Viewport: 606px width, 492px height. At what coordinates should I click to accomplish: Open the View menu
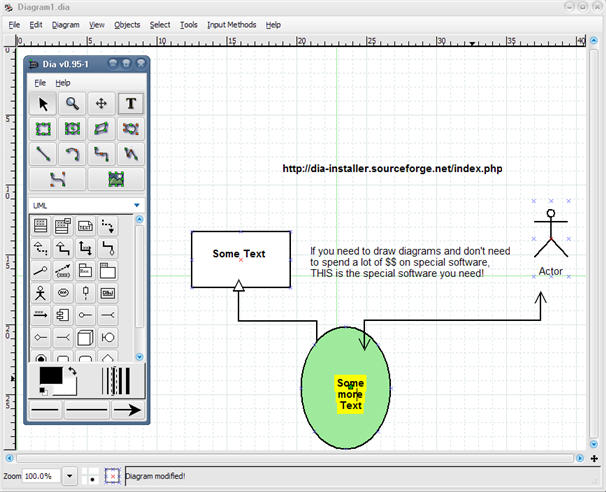97,25
